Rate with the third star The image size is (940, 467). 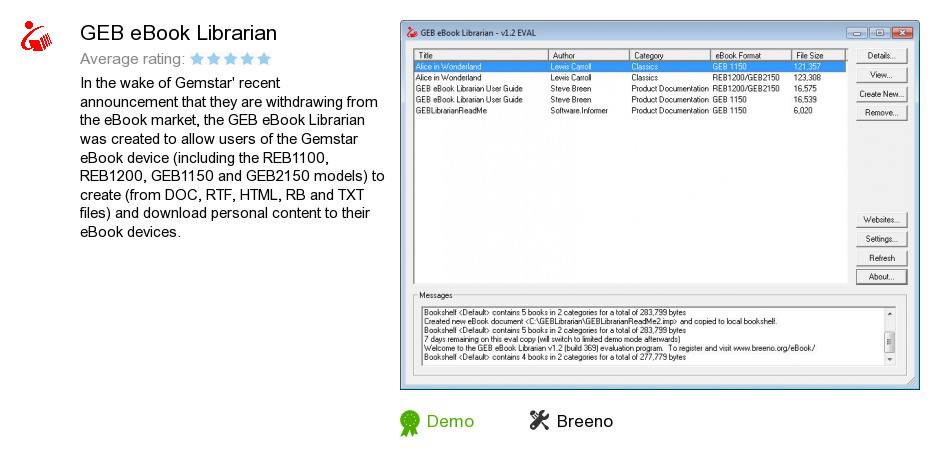230,59
